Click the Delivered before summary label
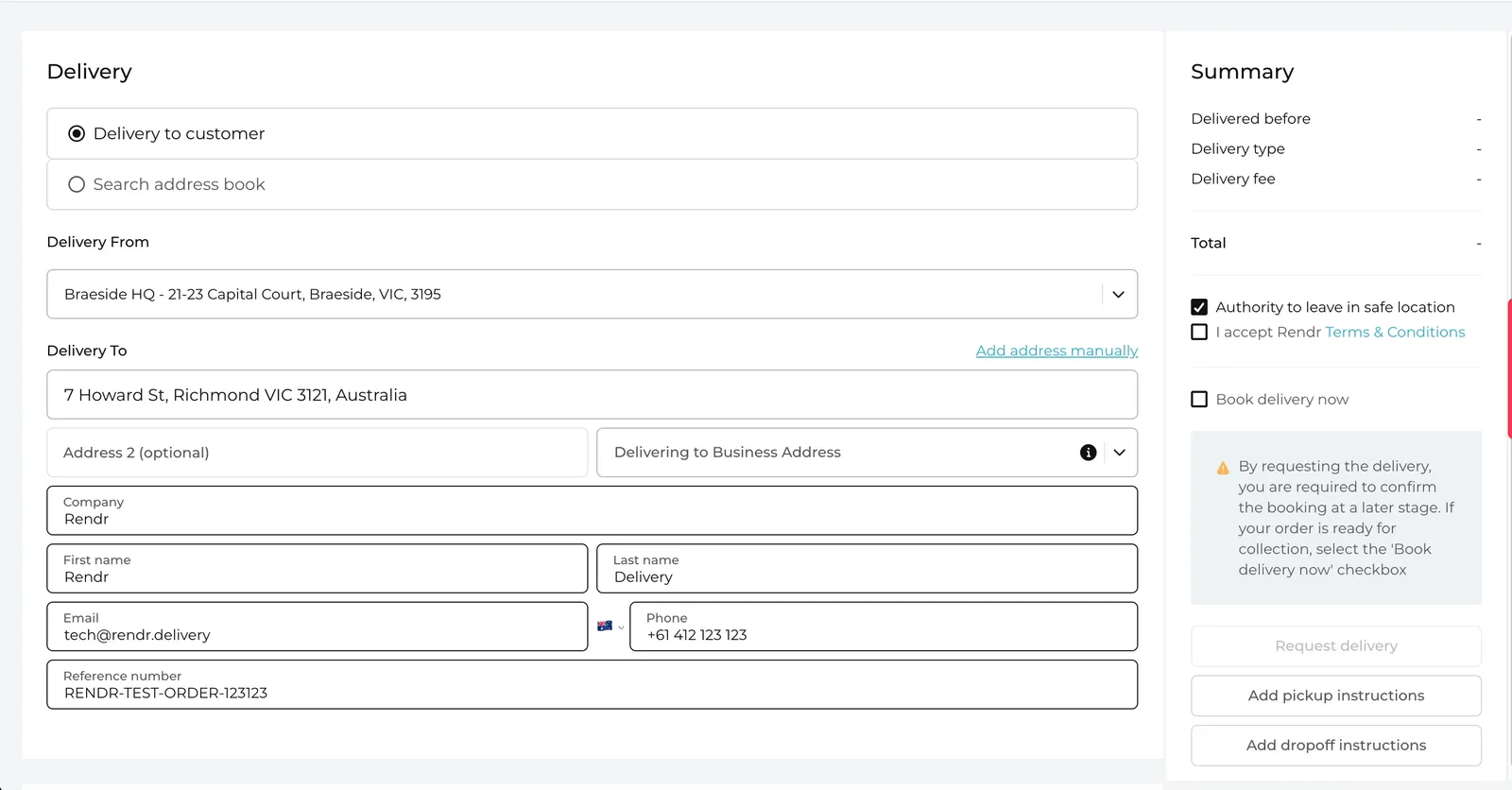This screenshot has width=1512, height=790. 1250,118
